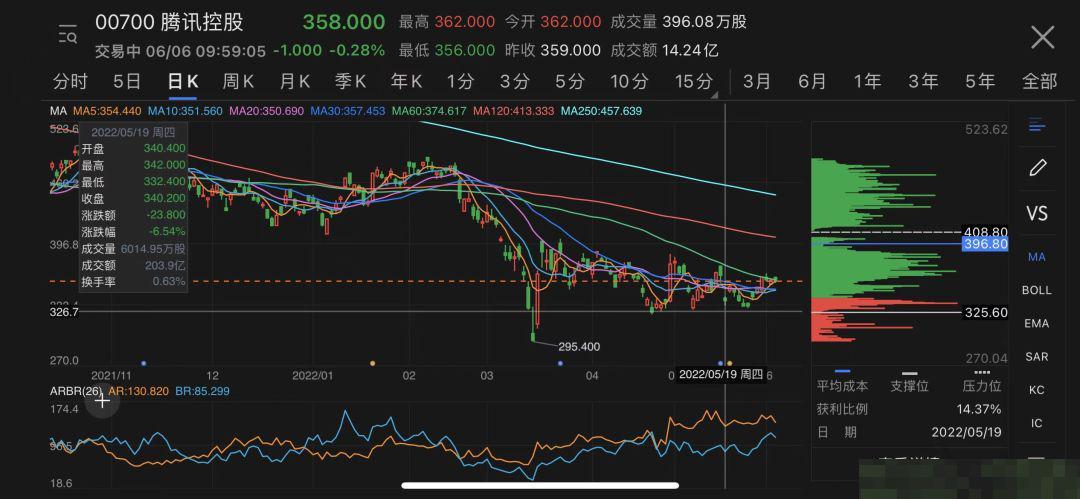Click the 00700 腾讯控股 stock title

click(169, 22)
